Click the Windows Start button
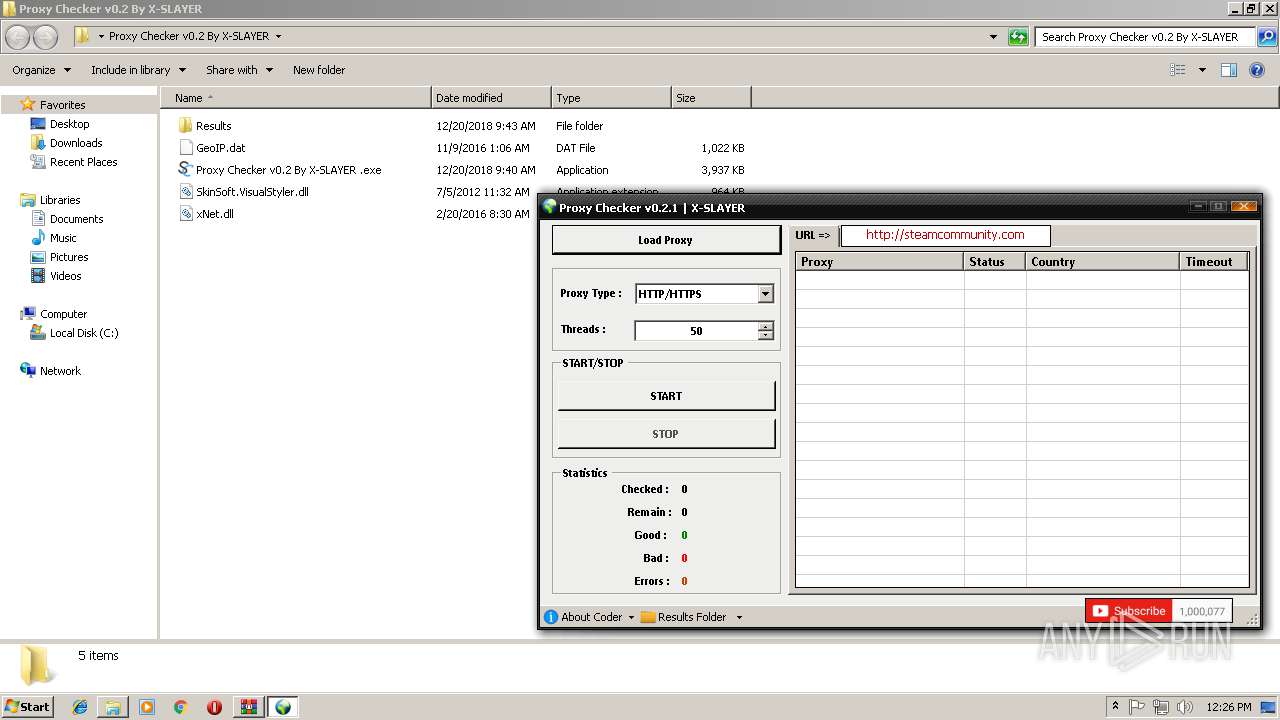The width and height of the screenshot is (1280, 720). (x=28, y=707)
